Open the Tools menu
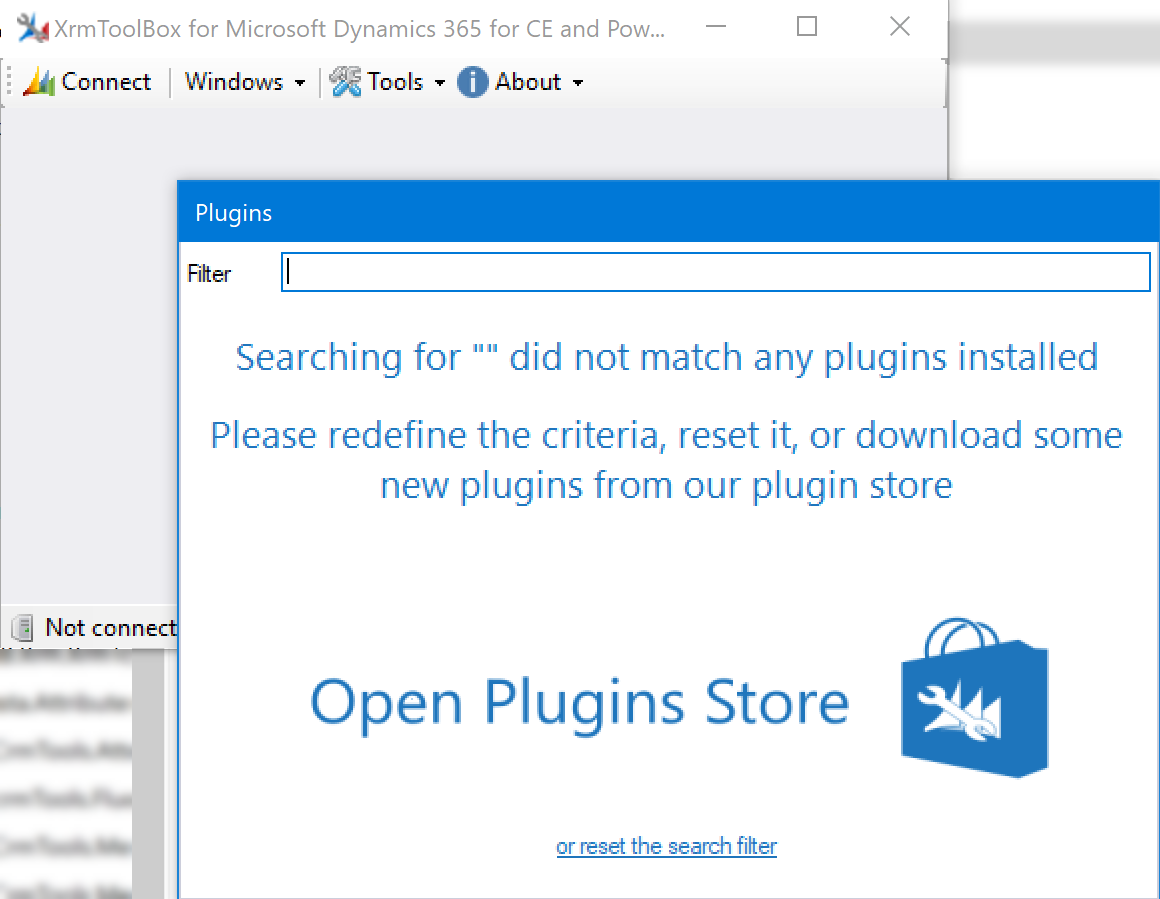The image size is (1160, 899). click(387, 82)
